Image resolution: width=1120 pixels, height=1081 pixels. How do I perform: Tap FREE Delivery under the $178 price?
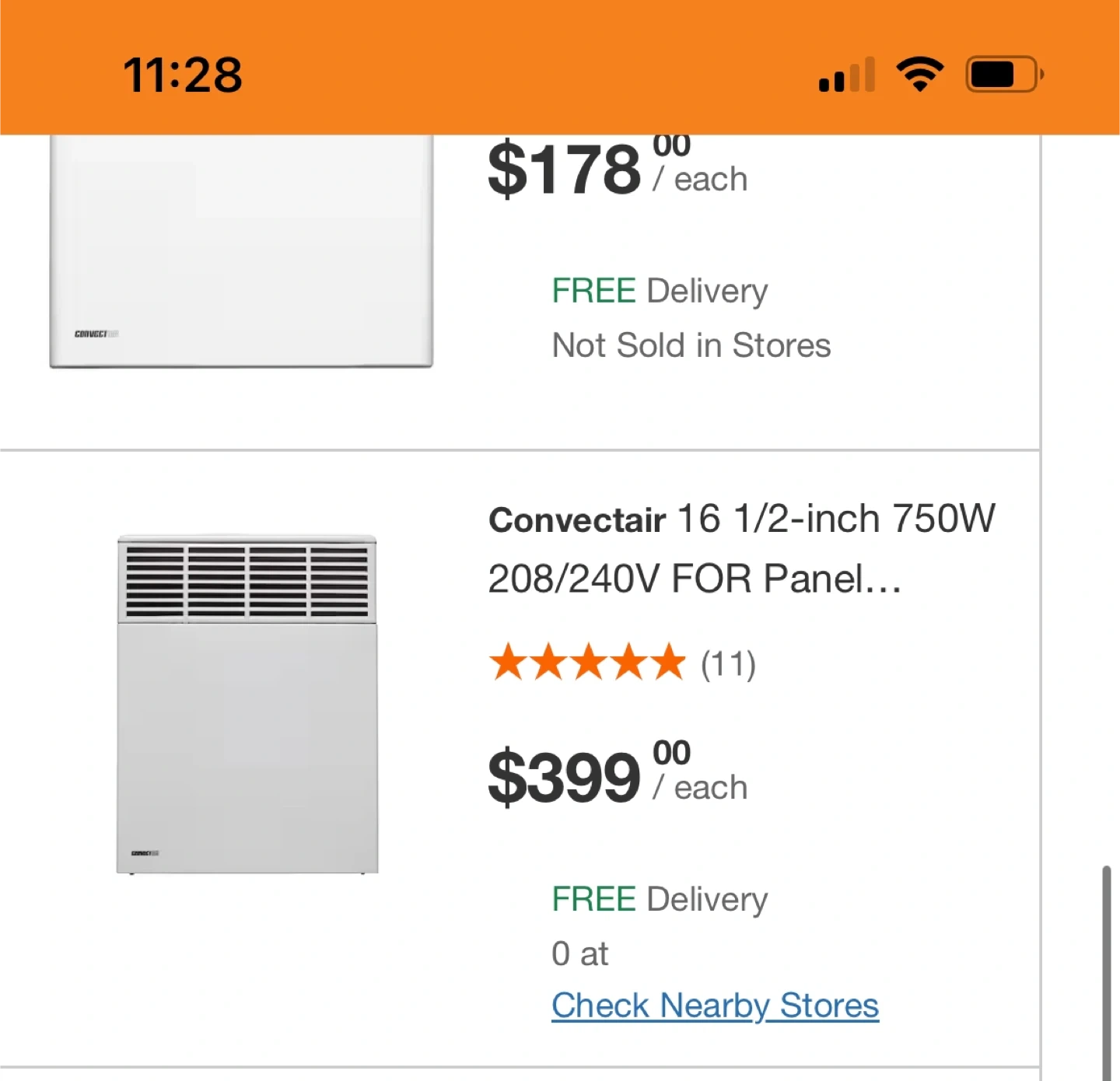point(660,291)
